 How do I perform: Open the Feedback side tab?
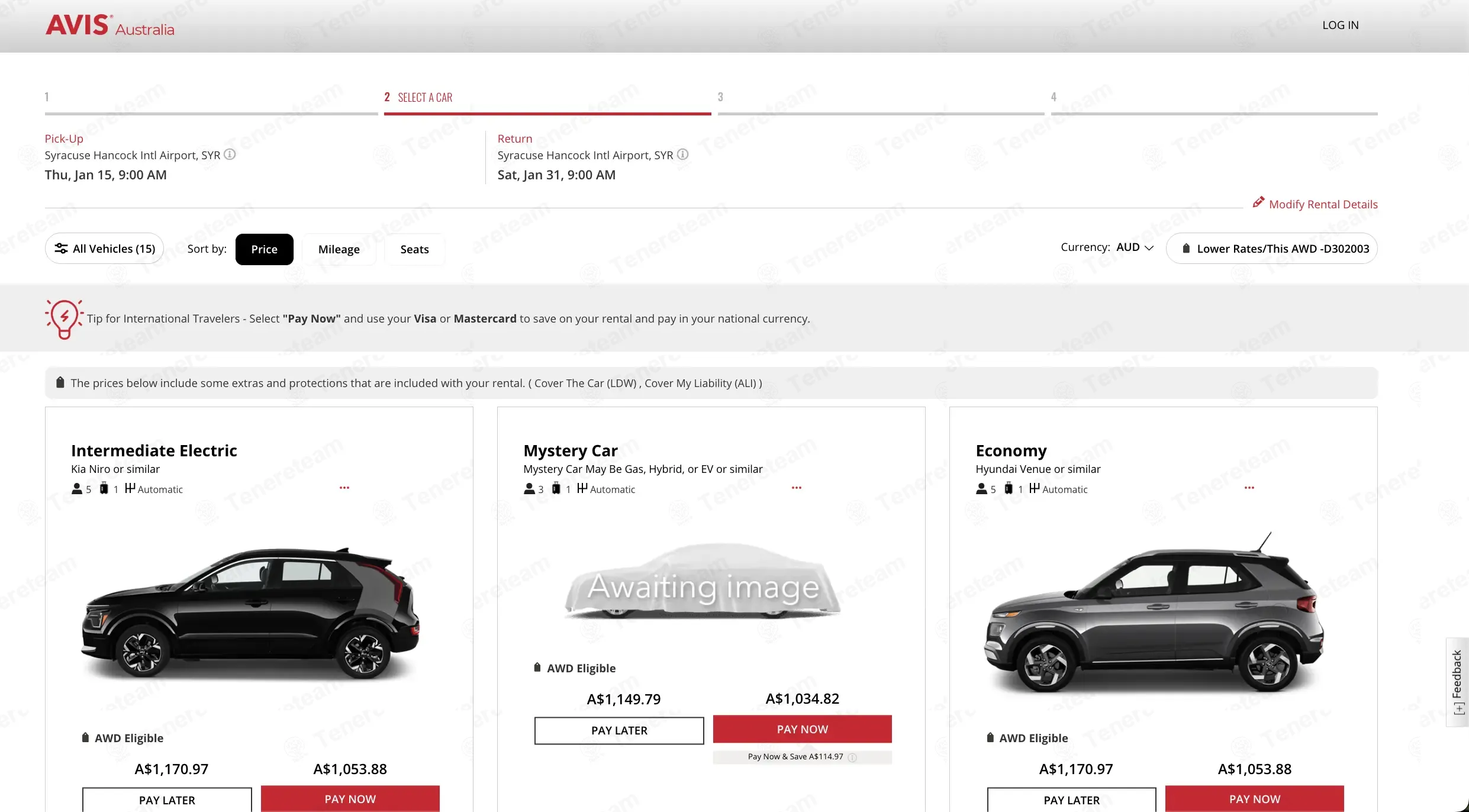point(1457,682)
